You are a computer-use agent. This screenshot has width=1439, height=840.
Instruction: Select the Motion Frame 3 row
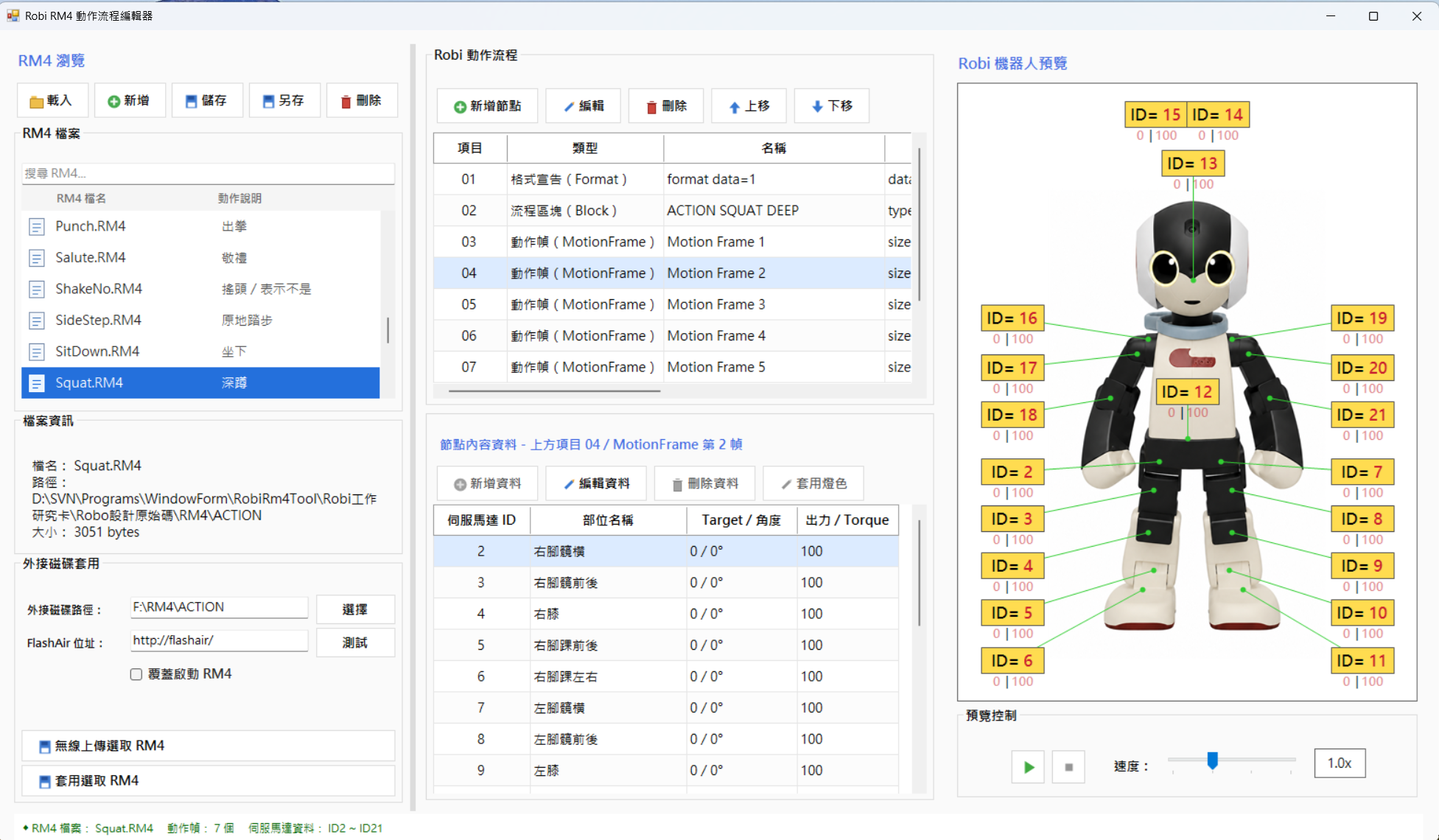click(672, 304)
